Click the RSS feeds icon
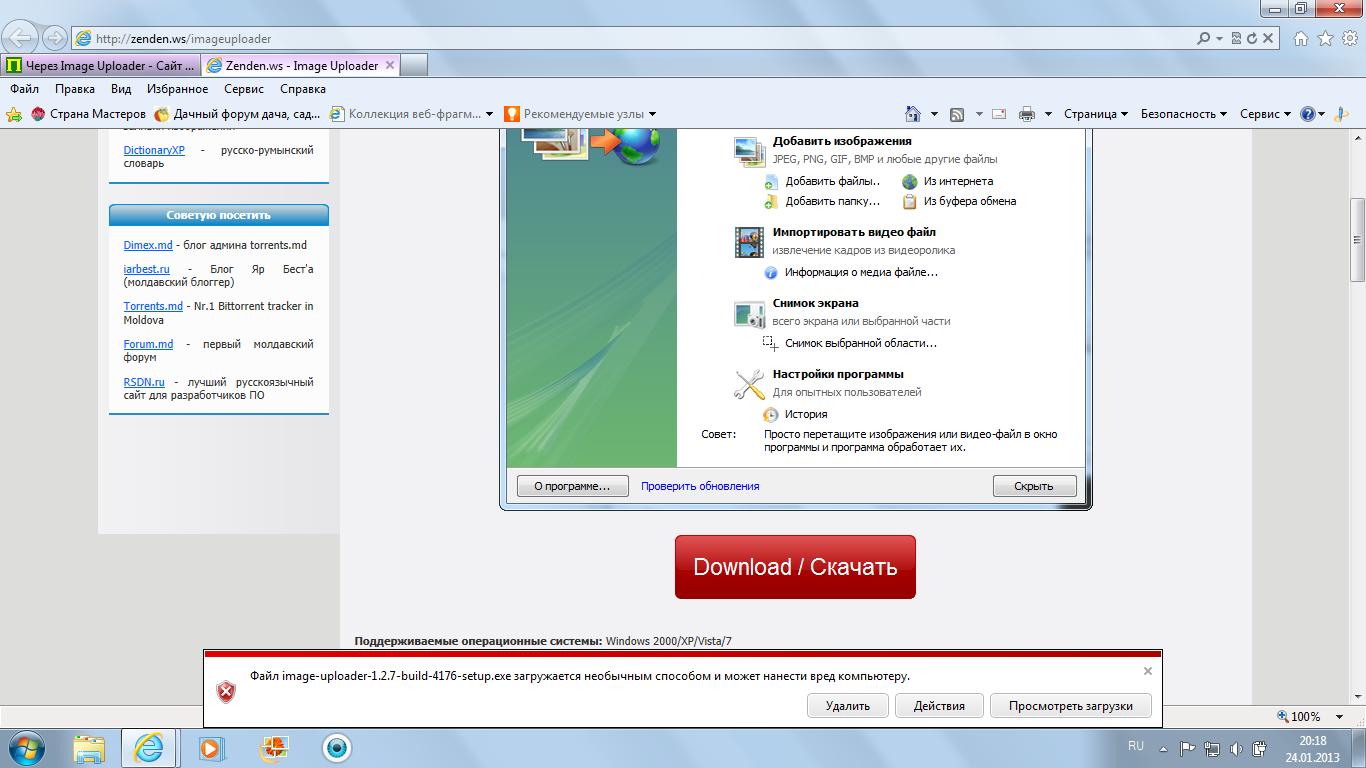1366x768 pixels. tap(957, 114)
